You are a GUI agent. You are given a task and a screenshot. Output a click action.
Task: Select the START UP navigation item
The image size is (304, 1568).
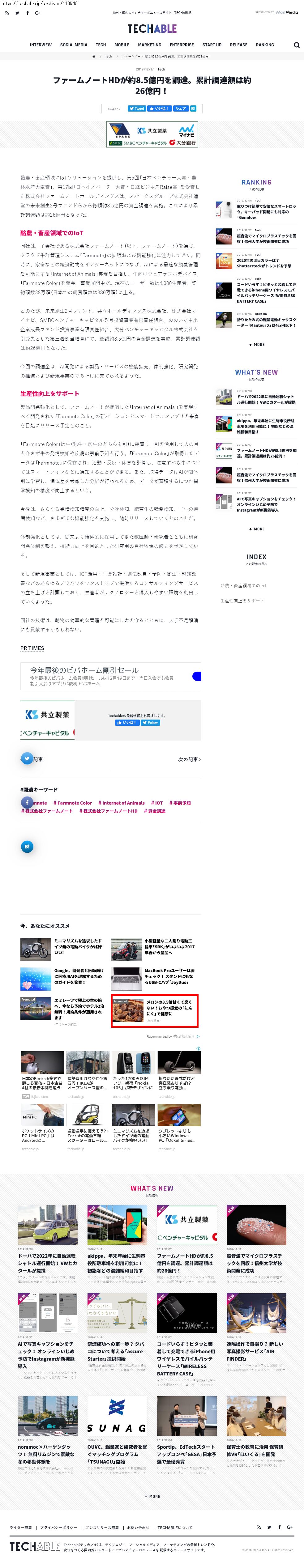(x=212, y=45)
